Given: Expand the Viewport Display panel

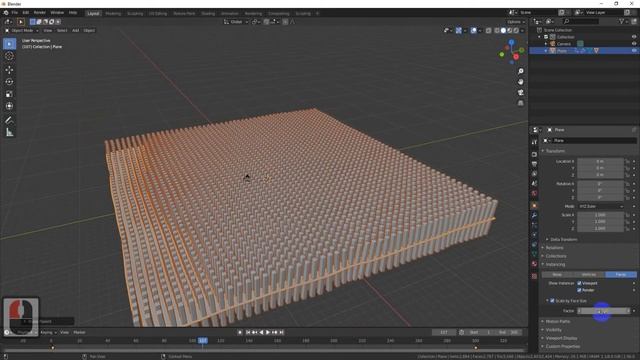Looking at the screenshot, I should (561, 338).
